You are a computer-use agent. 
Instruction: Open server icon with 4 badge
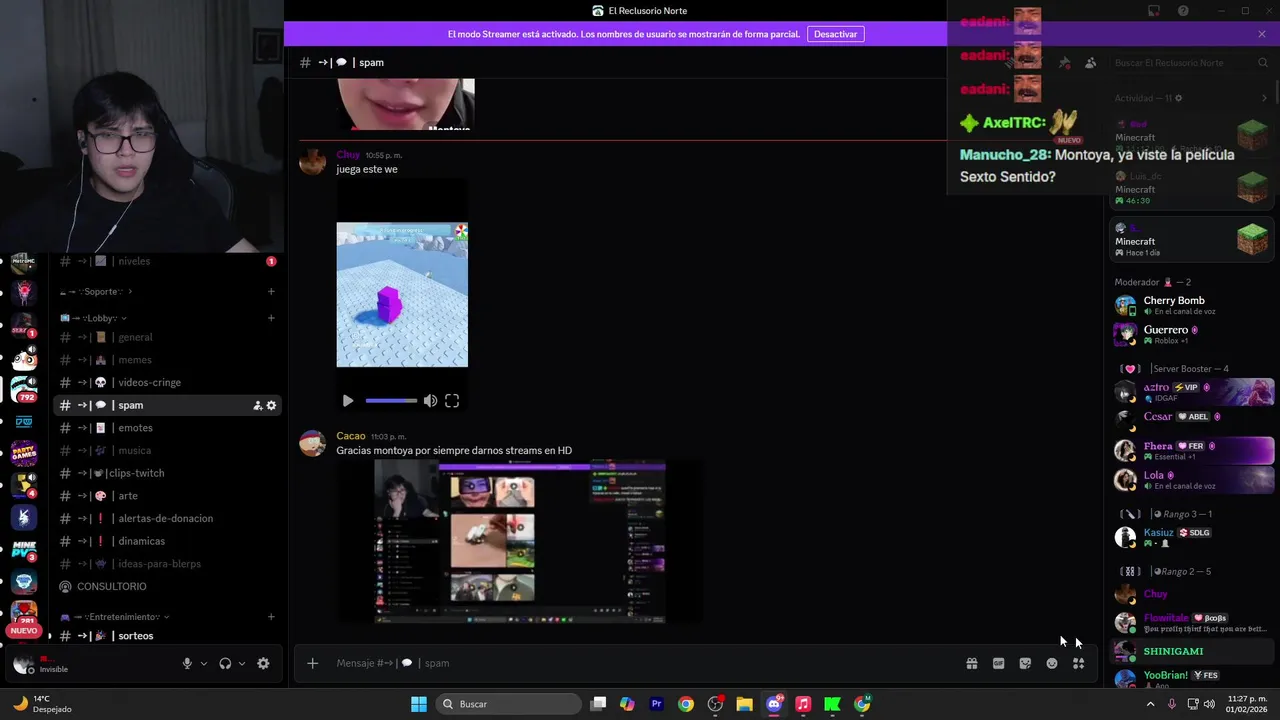pos(24,485)
